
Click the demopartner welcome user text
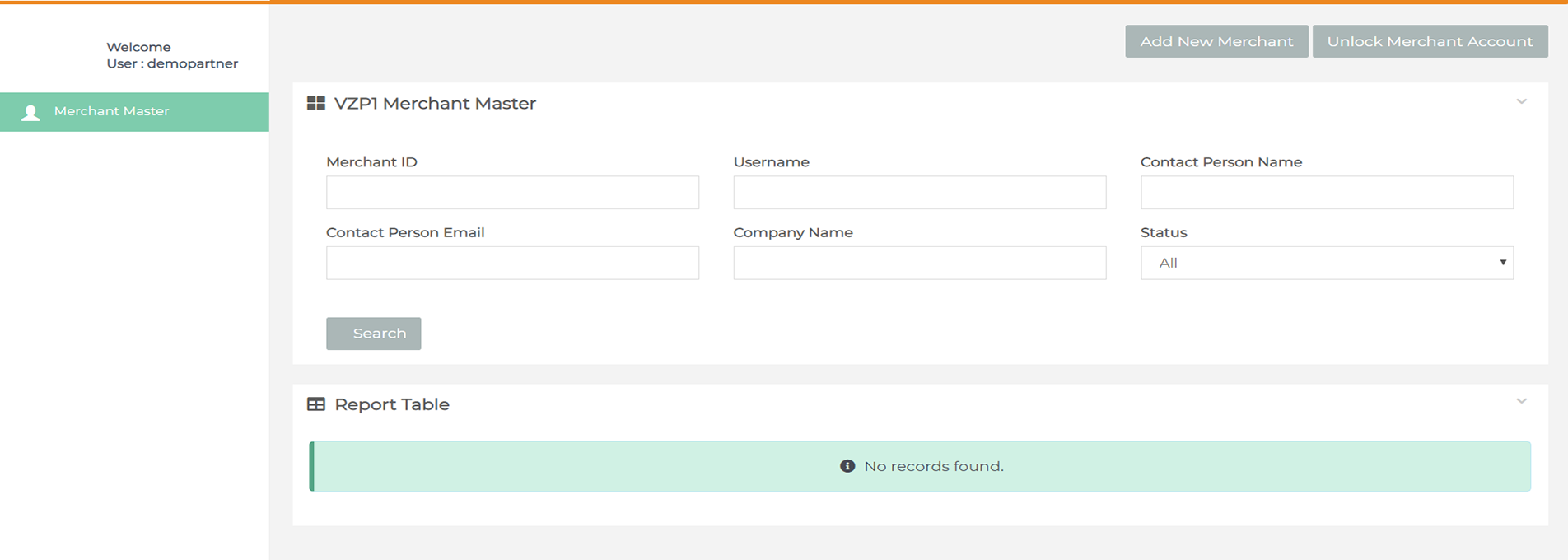pyautogui.click(x=171, y=63)
